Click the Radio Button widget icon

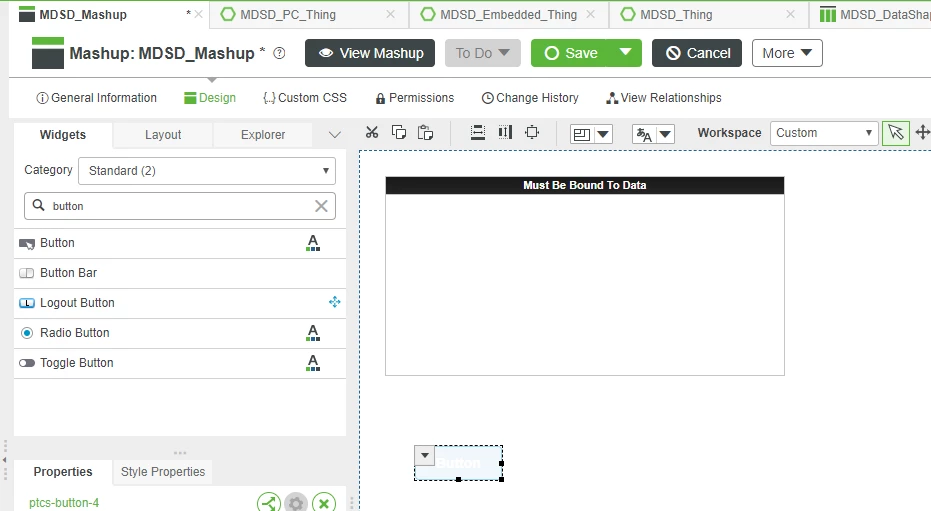click(x=27, y=333)
